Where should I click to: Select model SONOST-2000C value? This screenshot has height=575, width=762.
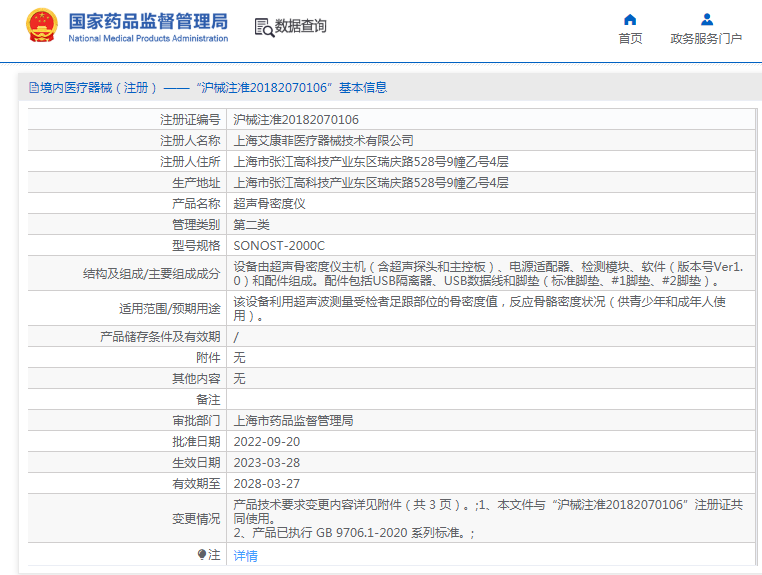click(279, 245)
